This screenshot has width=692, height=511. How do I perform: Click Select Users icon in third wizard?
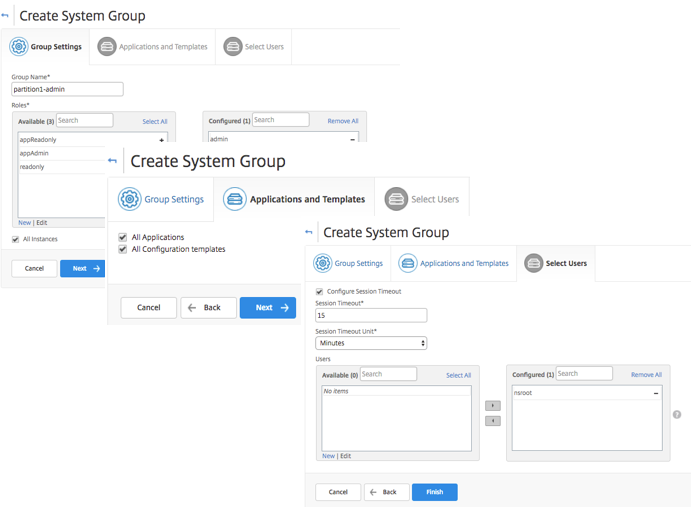click(x=534, y=263)
